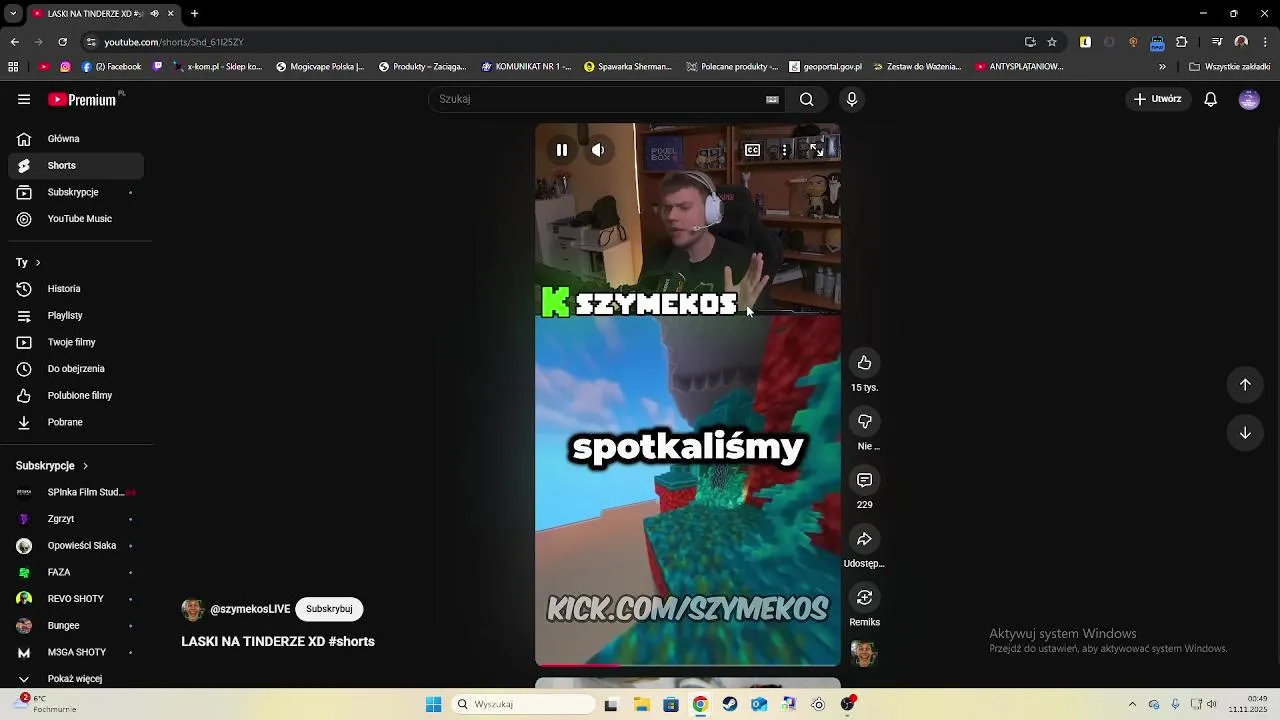Bookmark this page with the star
1280x720 pixels.
click(1052, 42)
